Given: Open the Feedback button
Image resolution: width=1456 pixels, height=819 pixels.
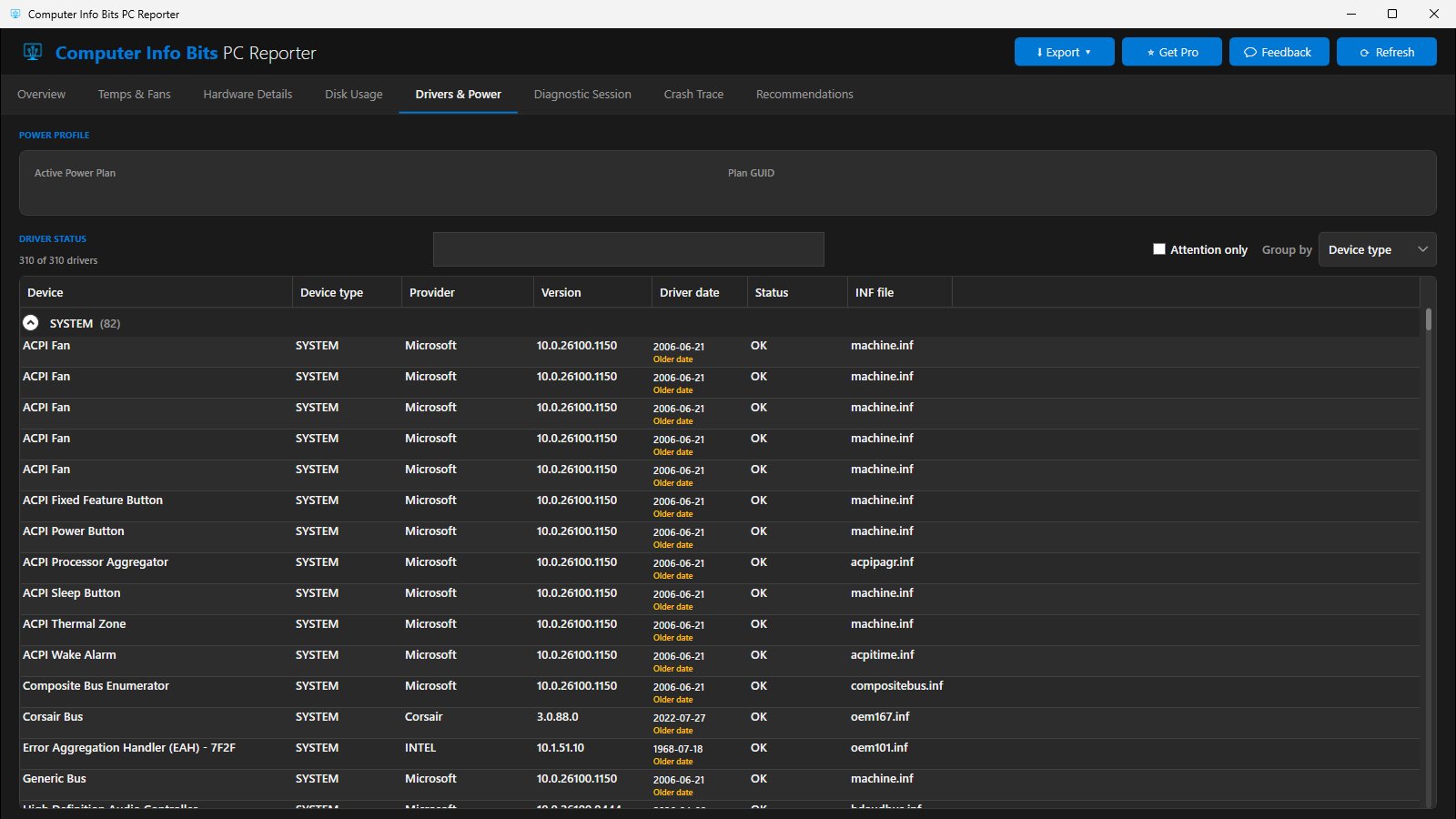Looking at the screenshot, I should [1279, 52].
